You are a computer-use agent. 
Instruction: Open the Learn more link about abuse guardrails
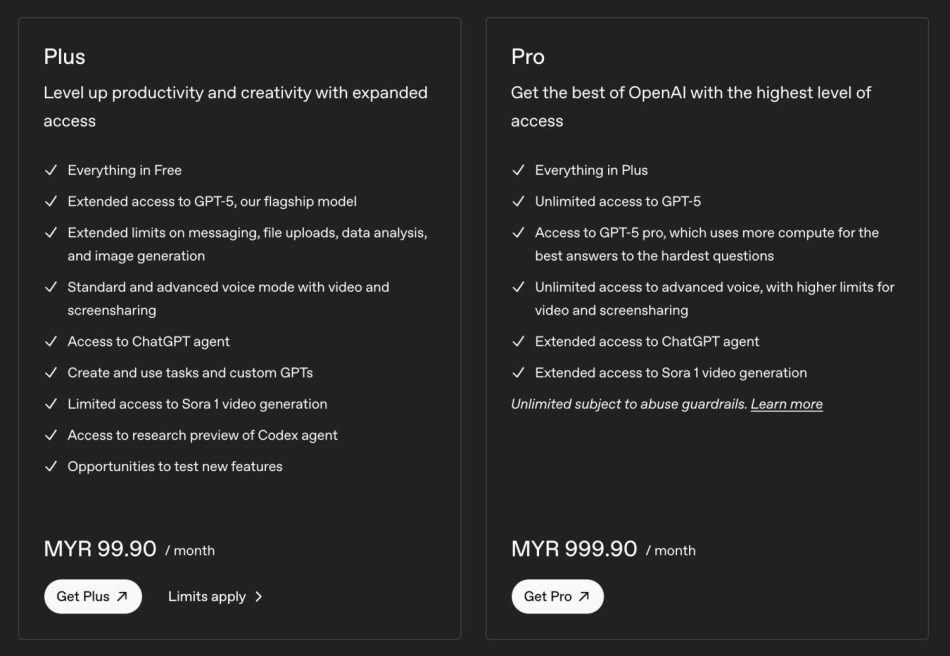(x=787, y=403)
